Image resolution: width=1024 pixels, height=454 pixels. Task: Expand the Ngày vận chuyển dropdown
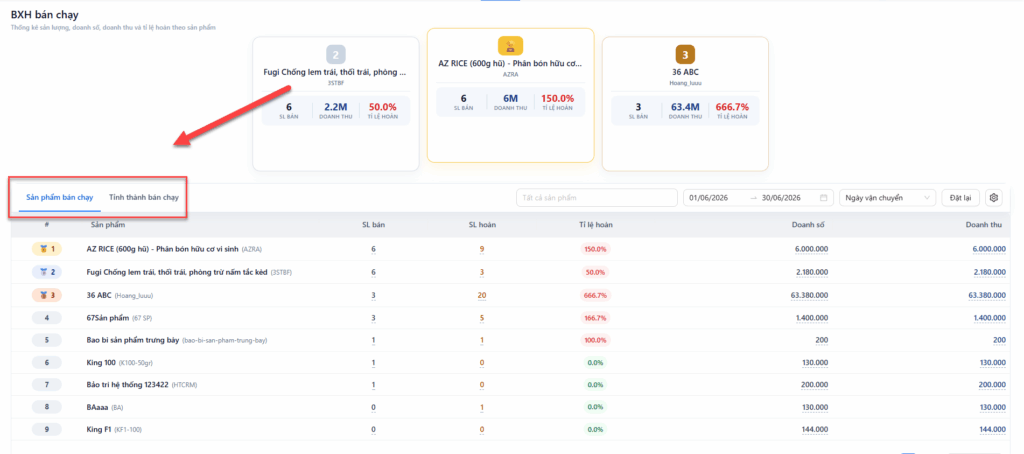pyautogui.click(x=887, y=197)
